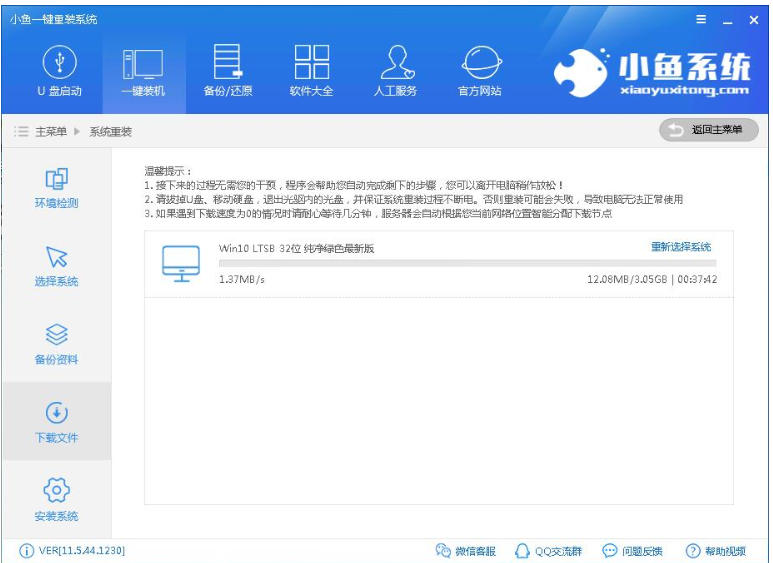Screen dimensions: 773x563
Task: Click the 小鱼系统 fish logo
Action: (x=581, y=72)
